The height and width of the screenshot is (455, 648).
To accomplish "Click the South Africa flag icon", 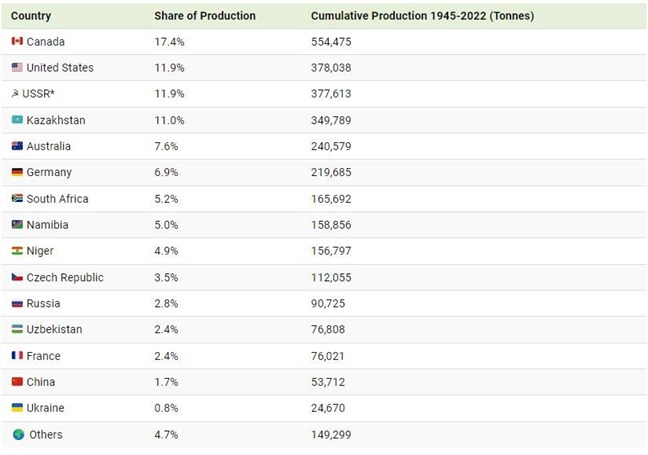I will [17, 198].
